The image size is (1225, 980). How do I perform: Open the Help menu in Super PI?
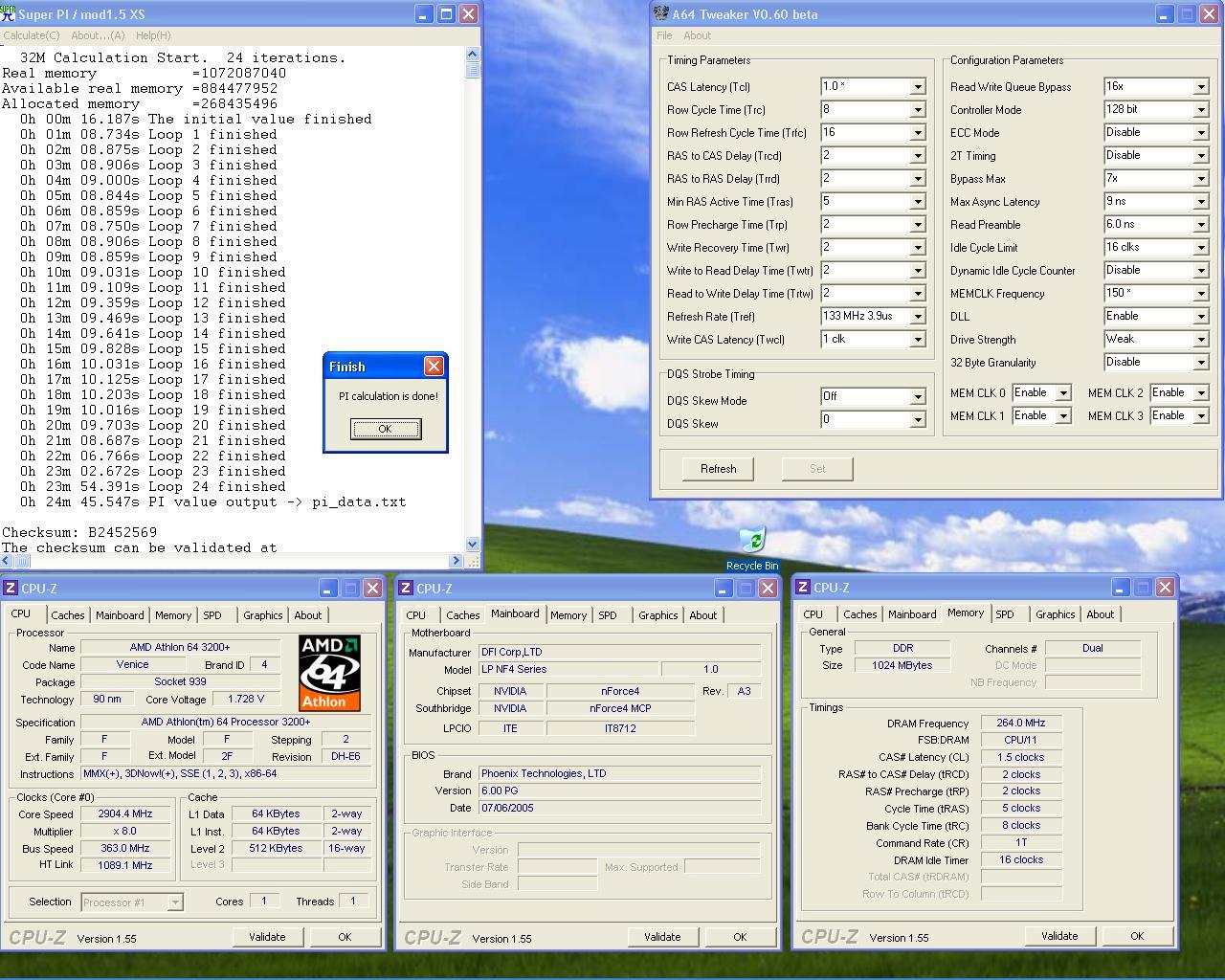153,35
